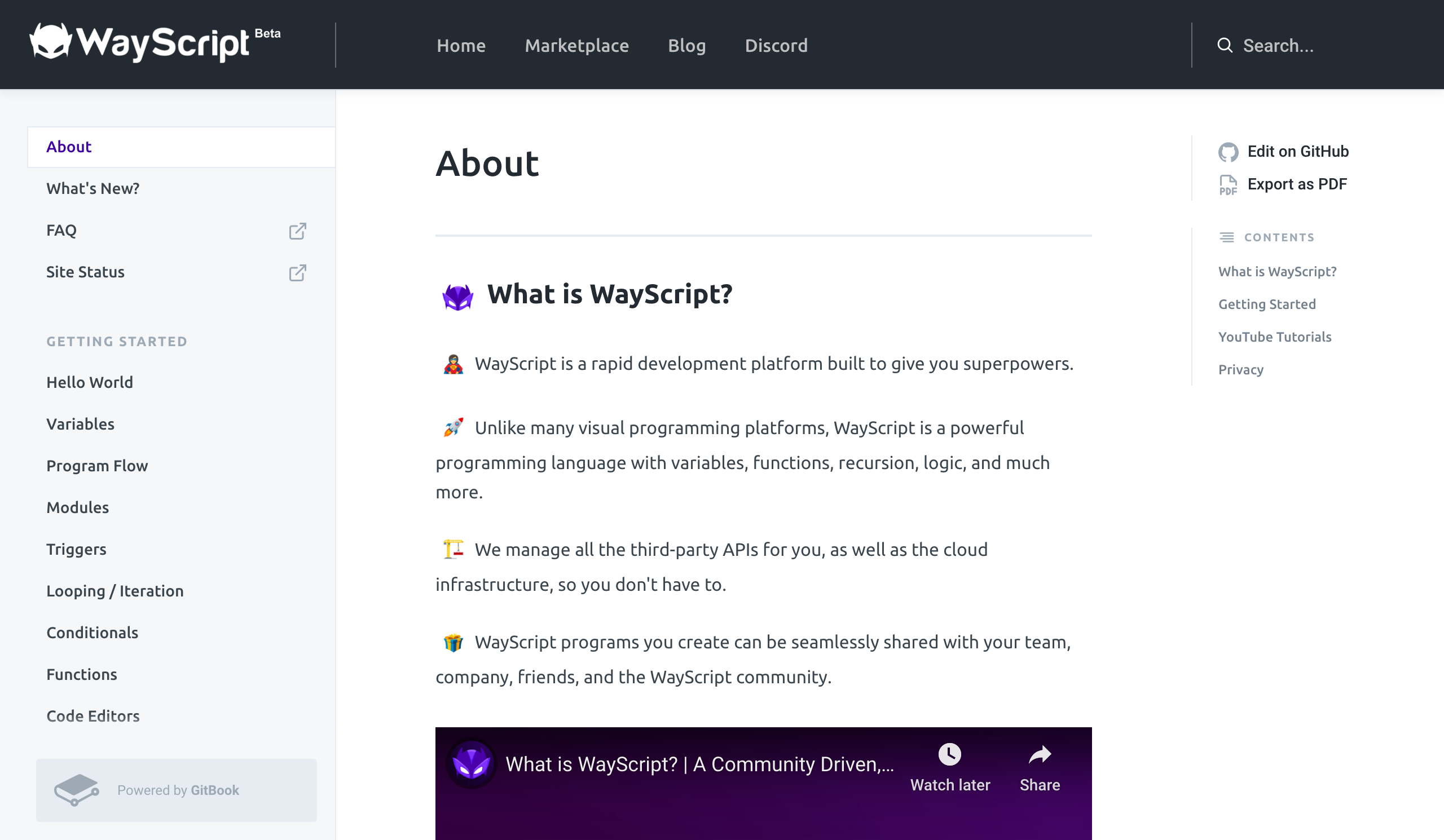Viewport: 1444px width, 840px height.
Task: Open the Discord nav item
Action: 776,45
